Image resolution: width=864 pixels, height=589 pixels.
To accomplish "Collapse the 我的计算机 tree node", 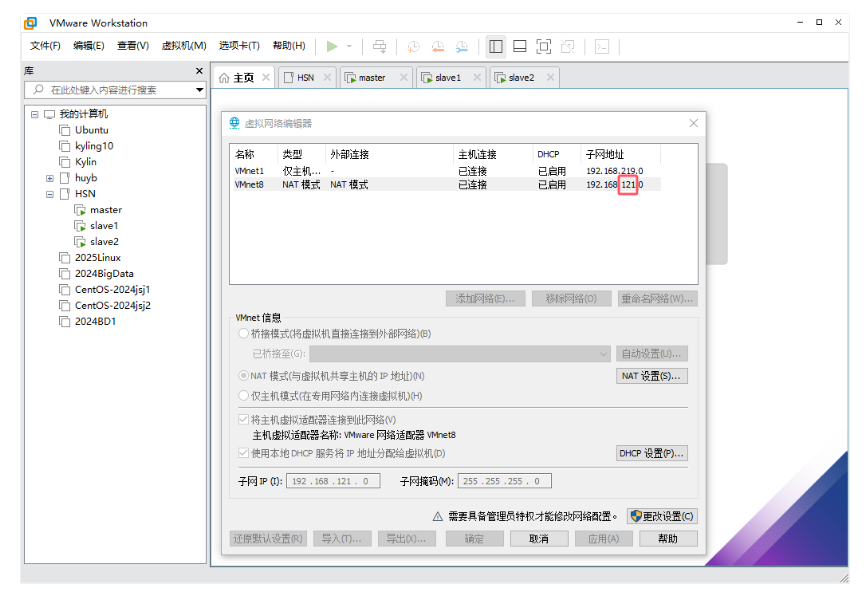I will click(x=35, y=115).
